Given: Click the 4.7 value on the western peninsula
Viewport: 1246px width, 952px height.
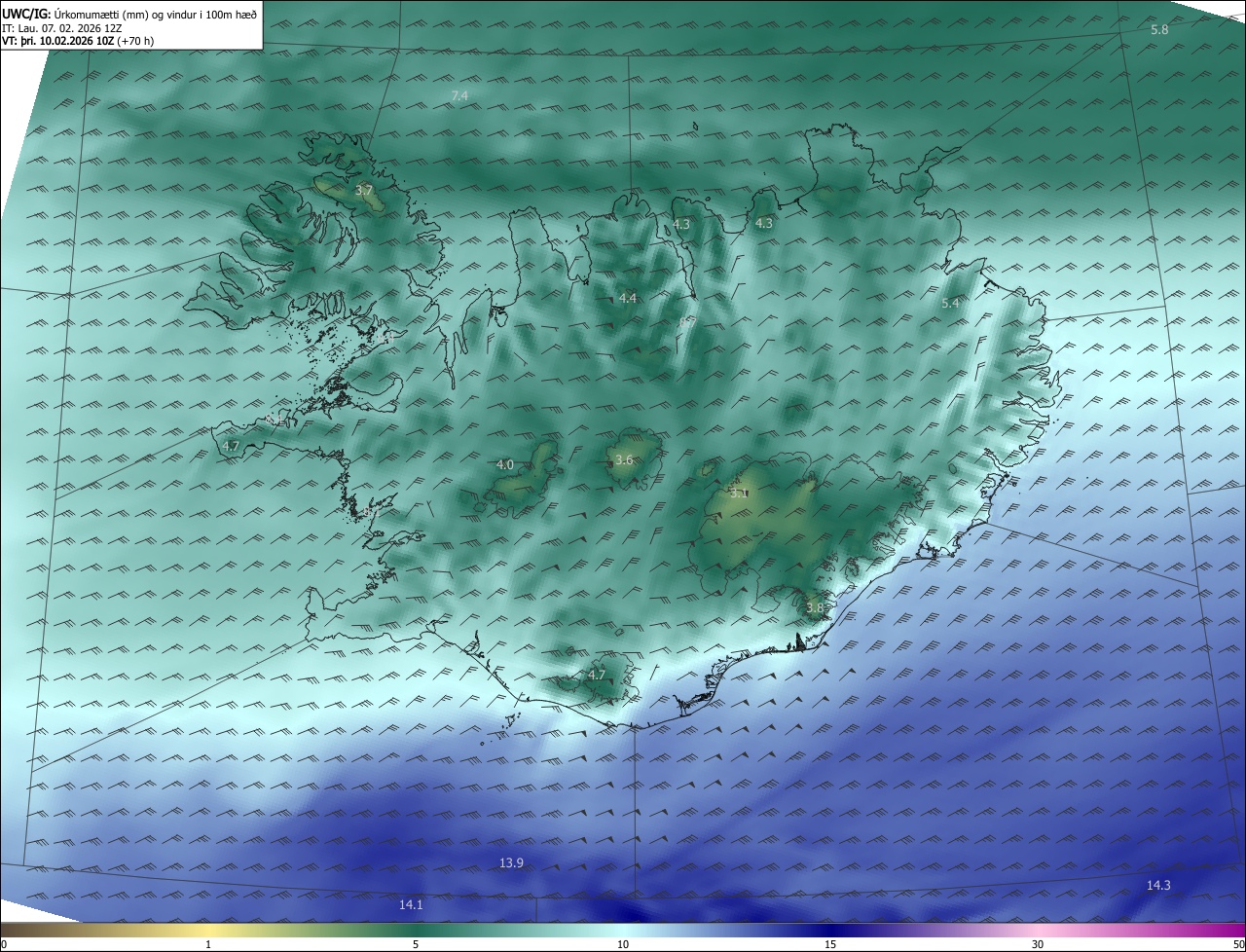Looking at the screenshot, I should coord(231,446).
